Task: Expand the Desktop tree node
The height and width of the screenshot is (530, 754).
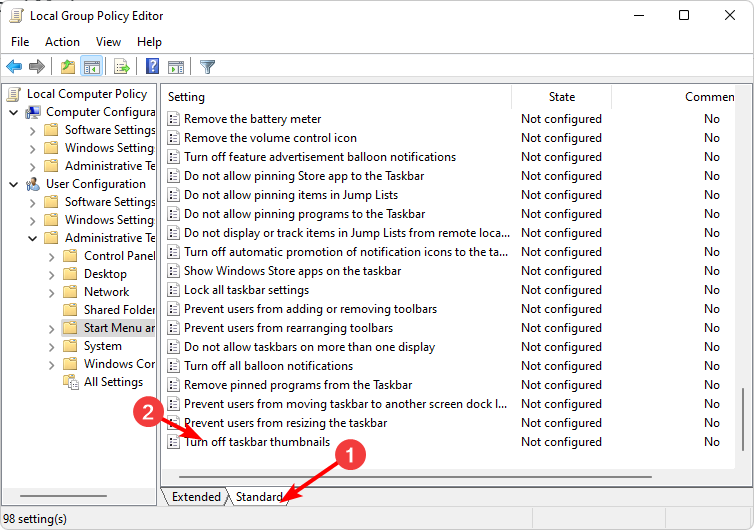Action: pyautogui.click(x=51, y=275)
